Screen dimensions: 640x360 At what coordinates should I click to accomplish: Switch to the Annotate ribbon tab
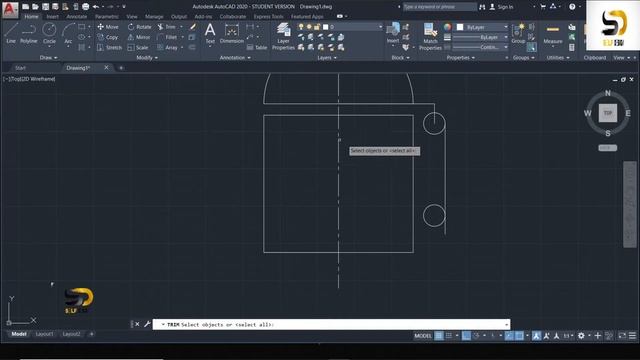pos(76,17)
